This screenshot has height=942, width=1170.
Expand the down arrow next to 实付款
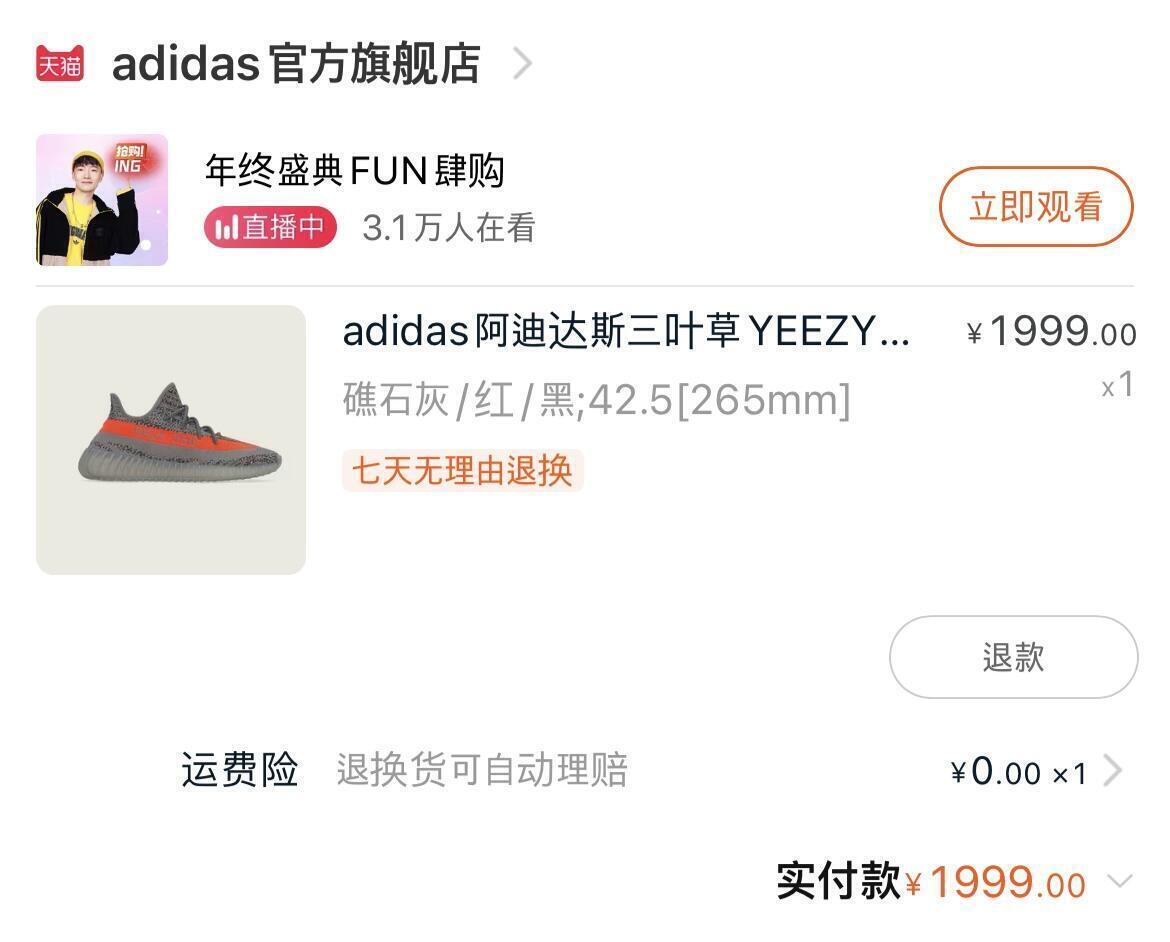coord(1120,882)
